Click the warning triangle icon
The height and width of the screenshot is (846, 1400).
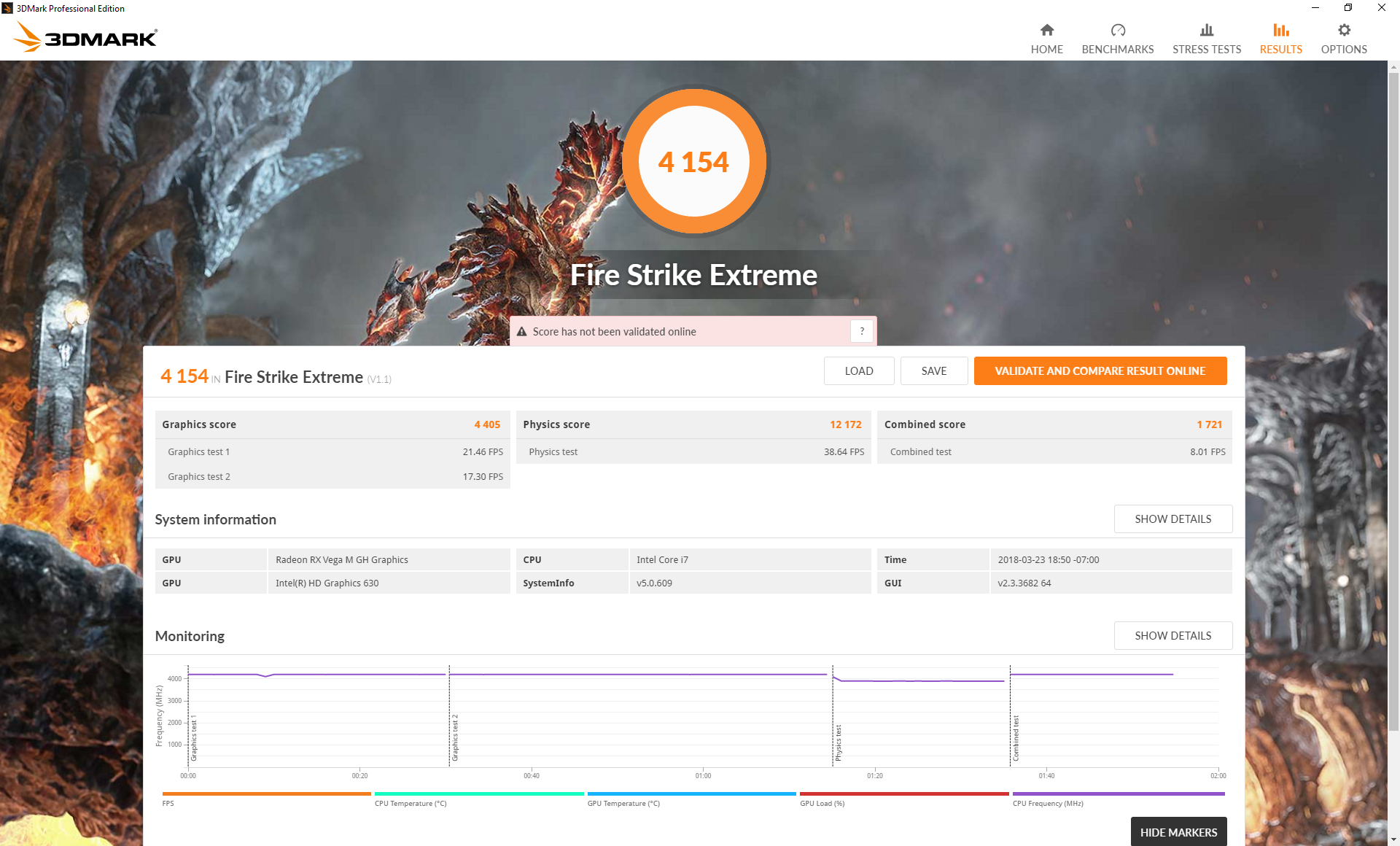coord(522,332)
